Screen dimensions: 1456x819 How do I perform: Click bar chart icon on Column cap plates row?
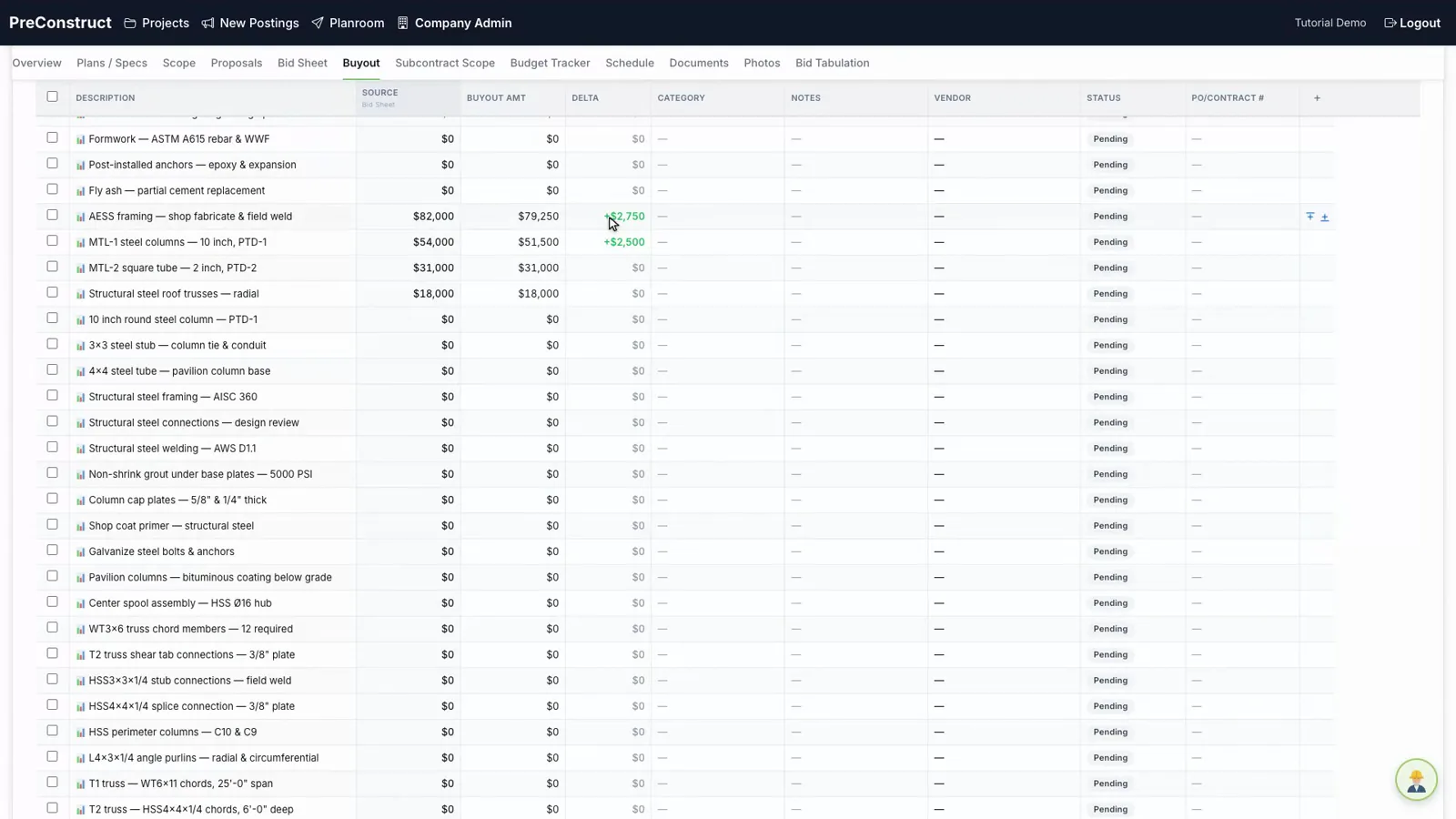click(81, 500)
